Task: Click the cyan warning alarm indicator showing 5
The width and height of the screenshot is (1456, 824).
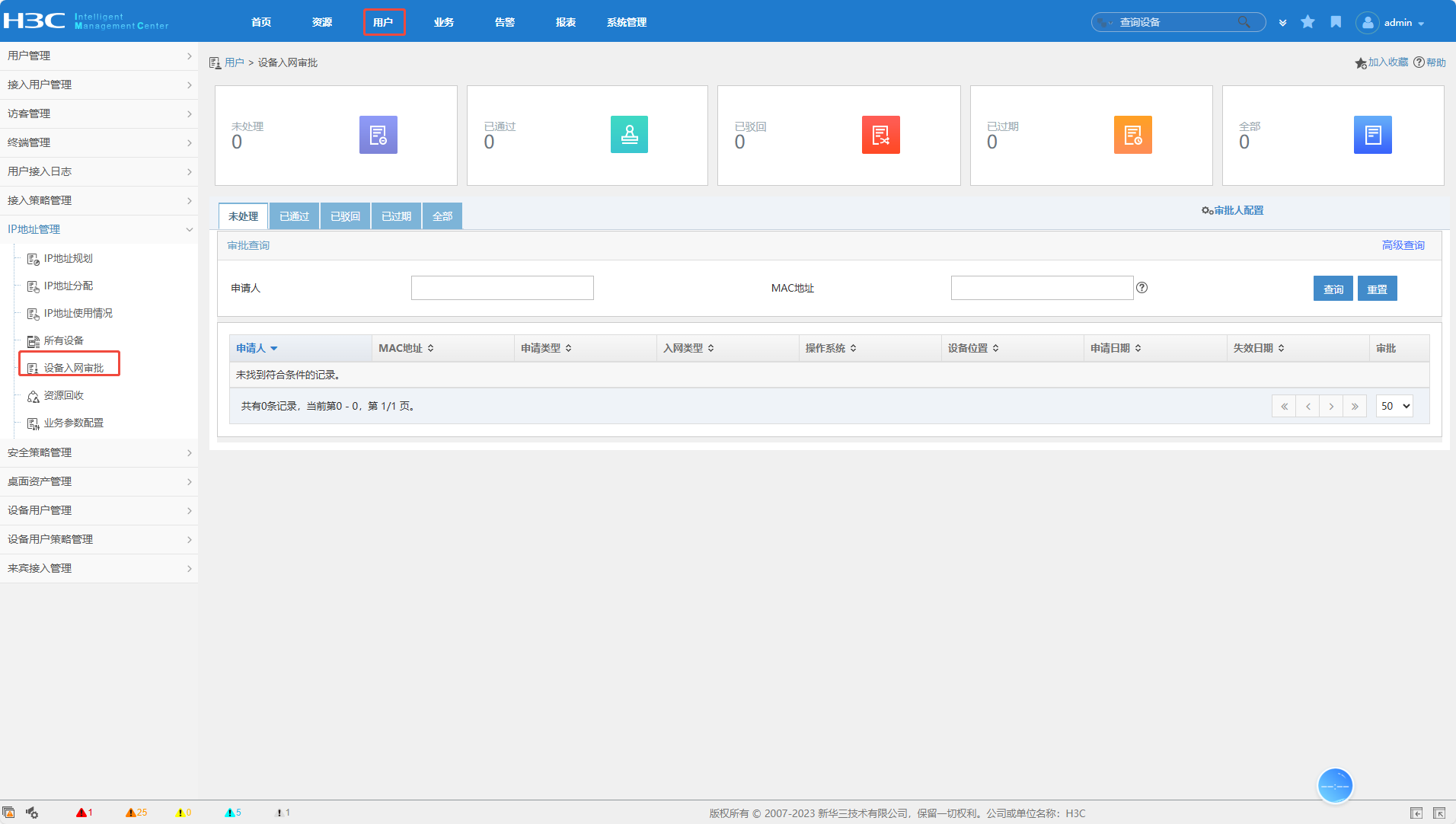Action: (x=233, y=813)
